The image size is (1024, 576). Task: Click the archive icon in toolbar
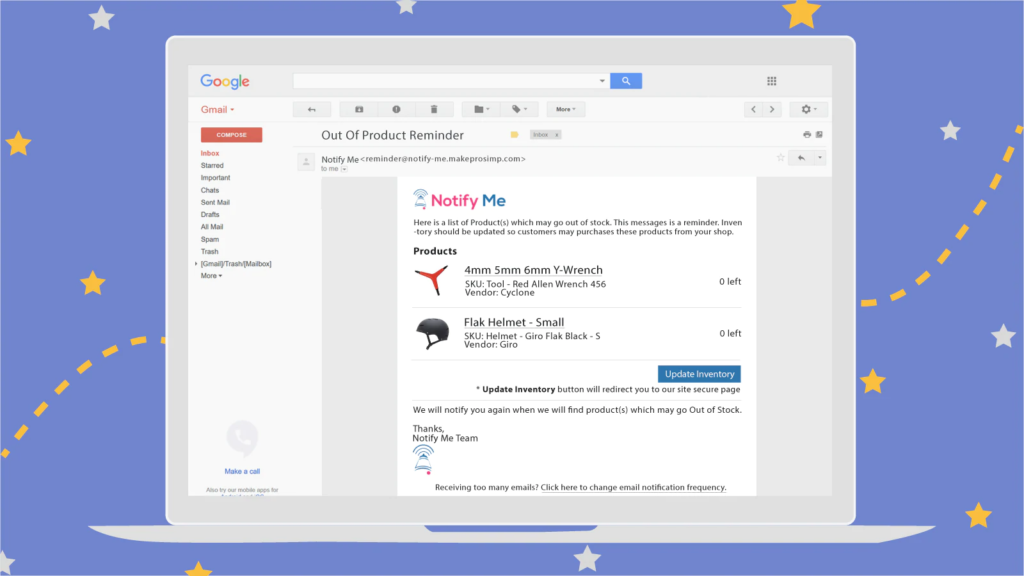click(x=359, y=110)
